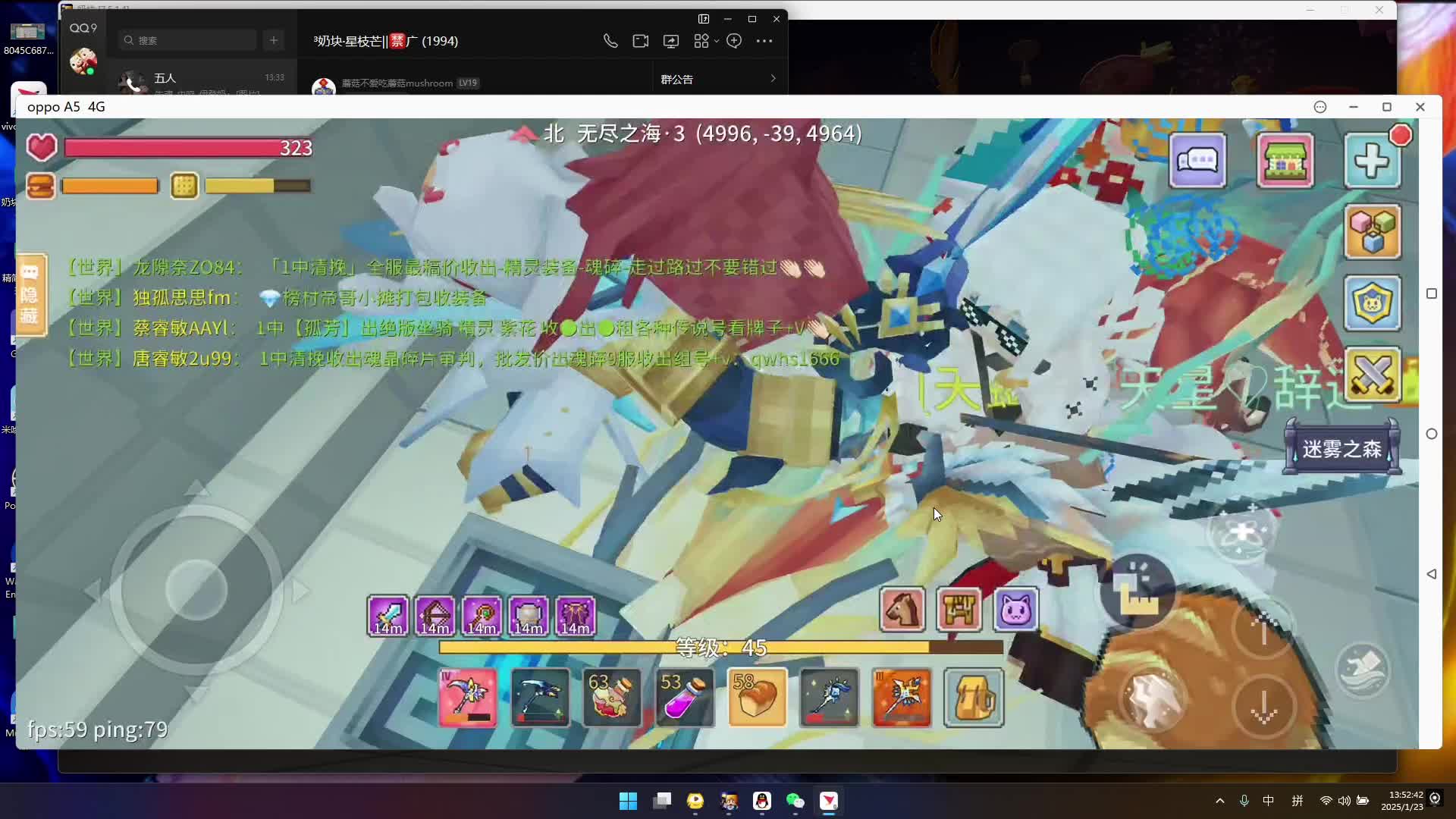
Task: Open the crossed swords battle icon
Action: point(1373,375)
